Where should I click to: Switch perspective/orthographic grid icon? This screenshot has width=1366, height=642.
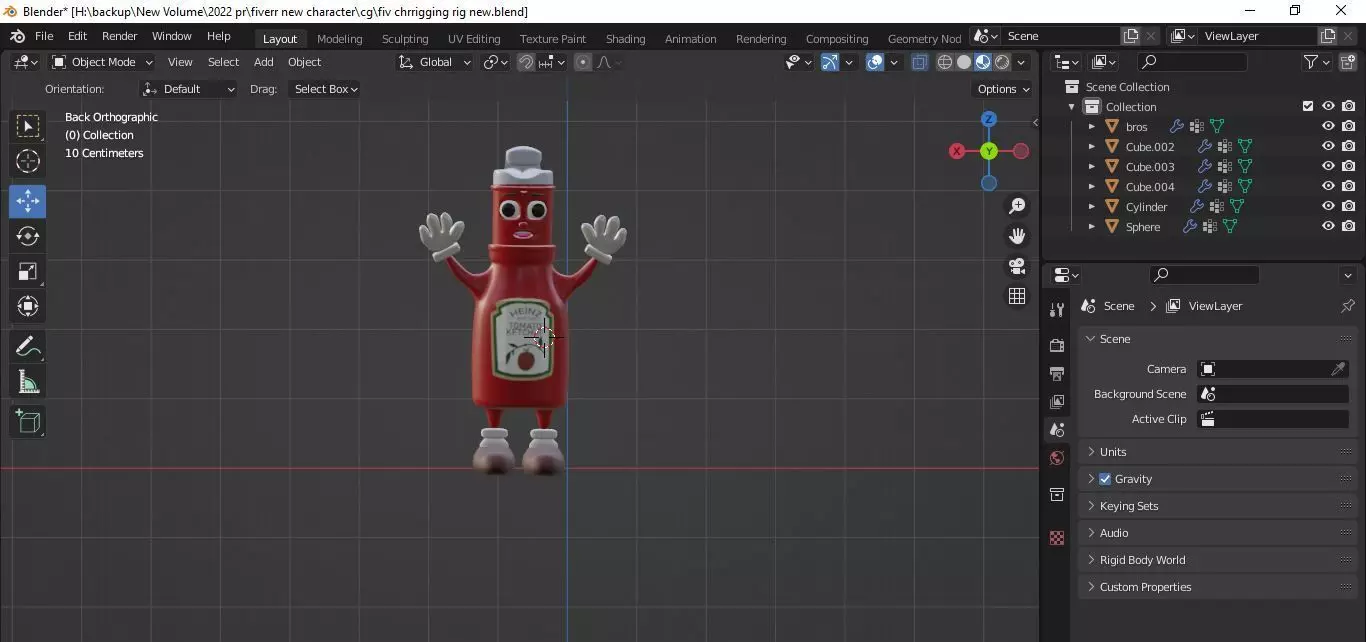coord(1017,296)
